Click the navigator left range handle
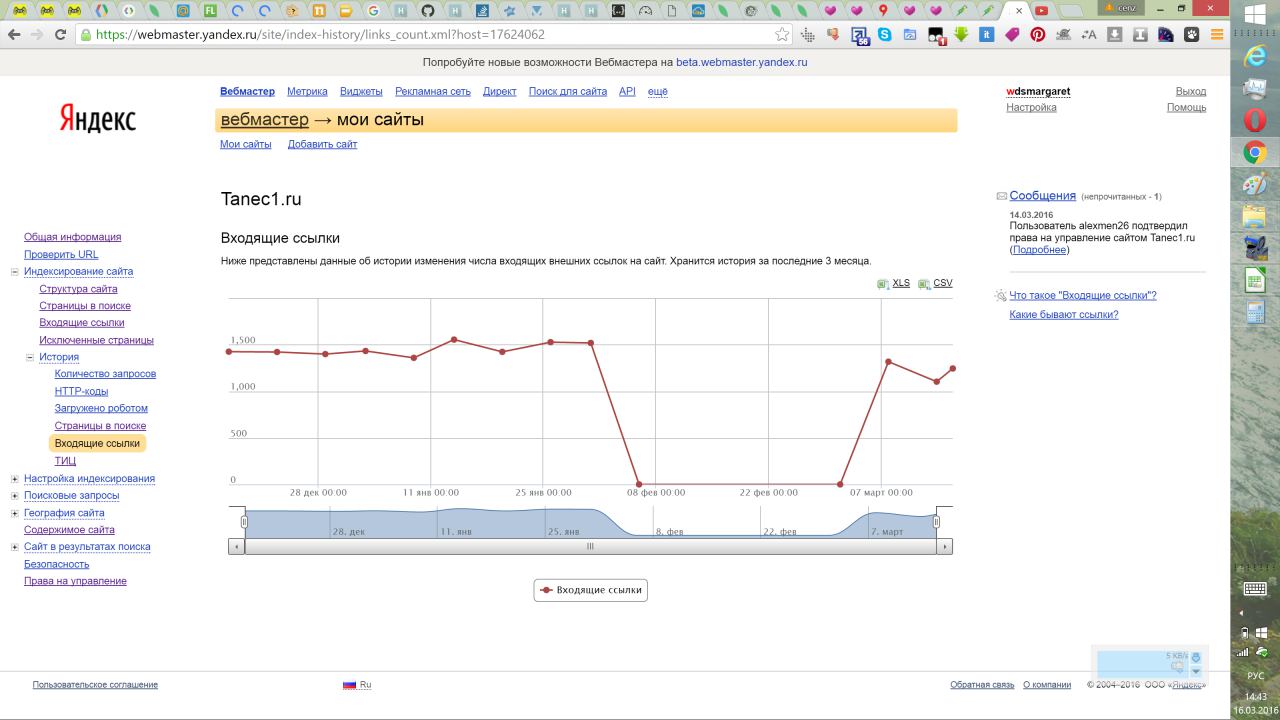 (x=244, y=522)
